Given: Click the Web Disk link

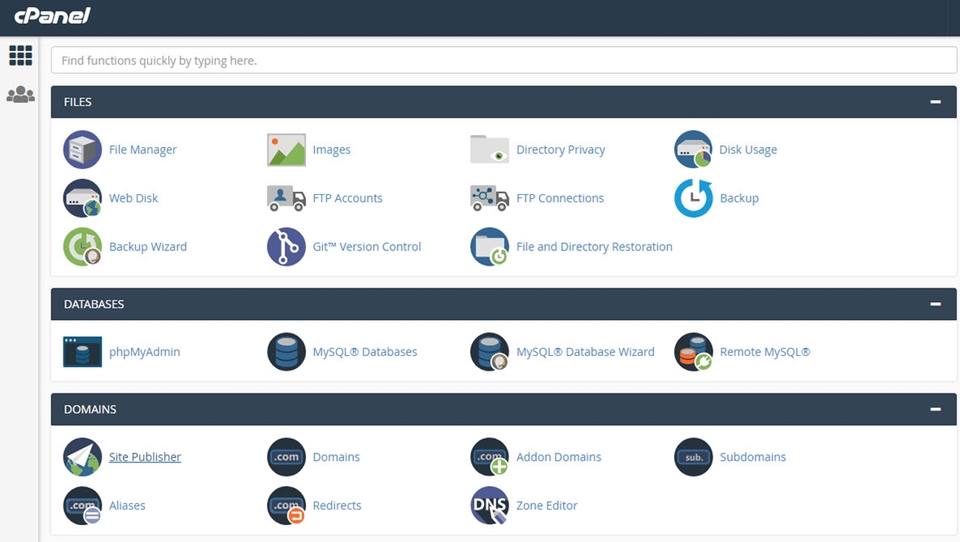Looking at the screenshot, I should (133, 198).
